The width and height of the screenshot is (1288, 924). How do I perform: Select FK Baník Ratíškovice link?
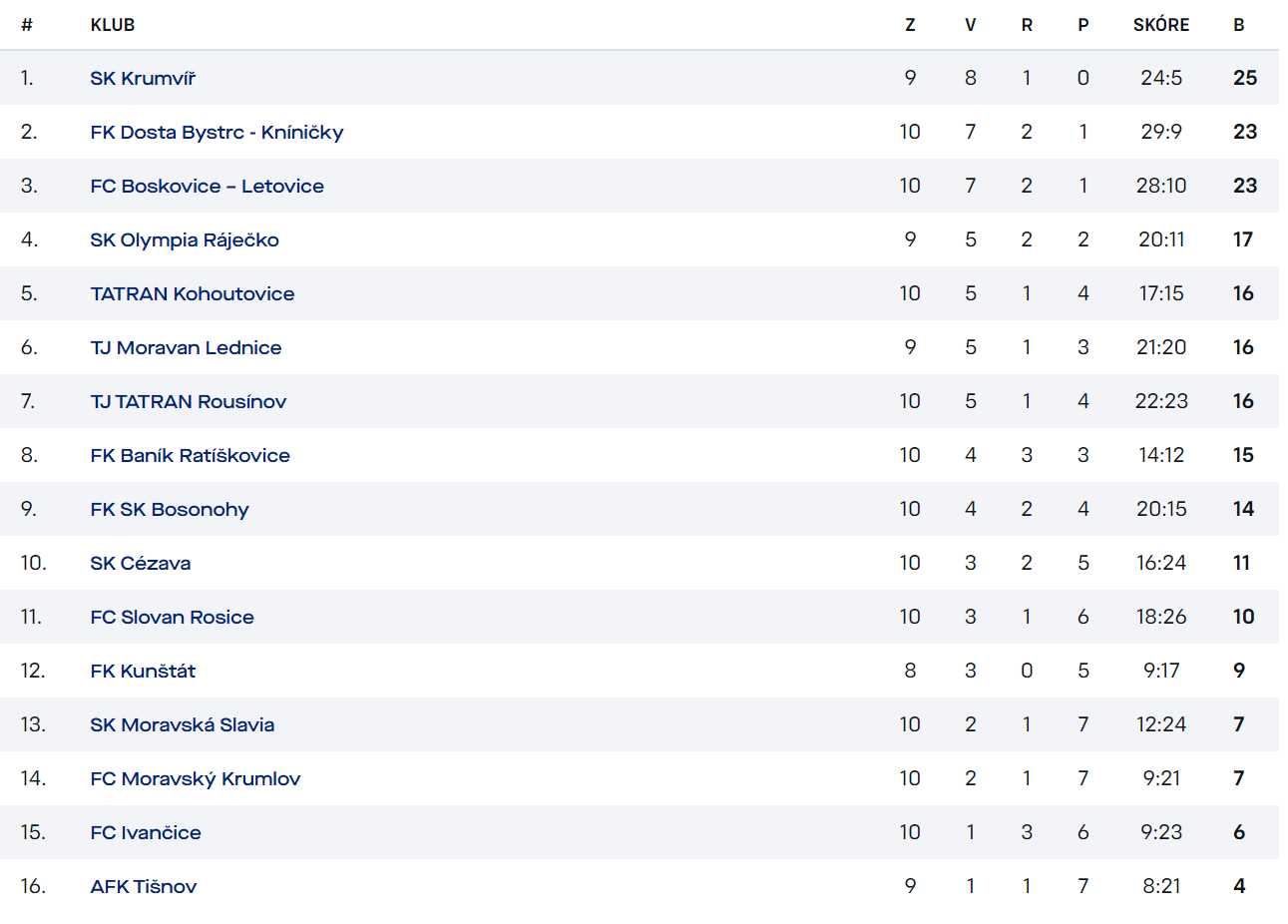coord(190,455)
